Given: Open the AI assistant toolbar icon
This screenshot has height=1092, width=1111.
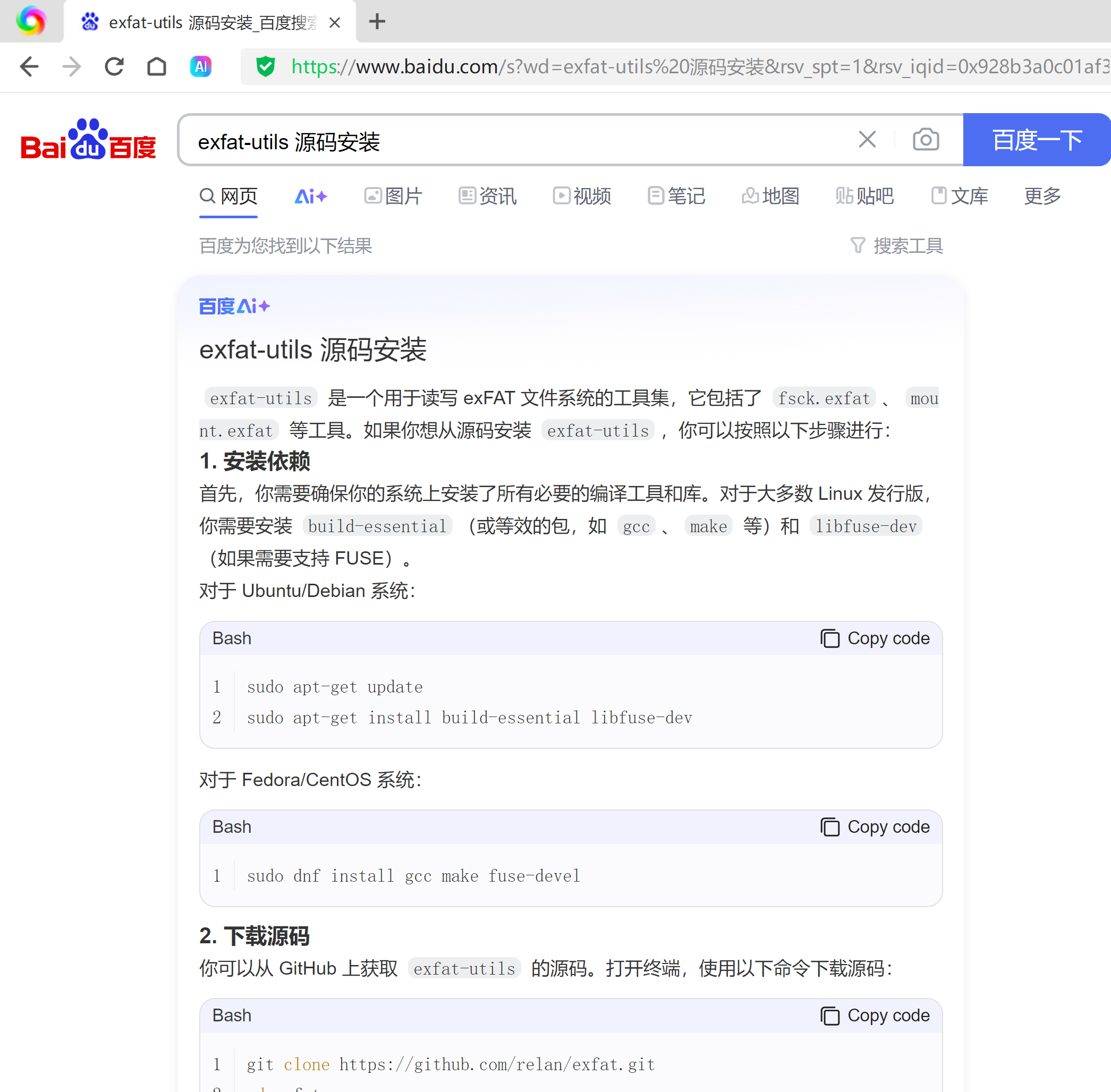Looking at the screenshot, I should point(200,66).
